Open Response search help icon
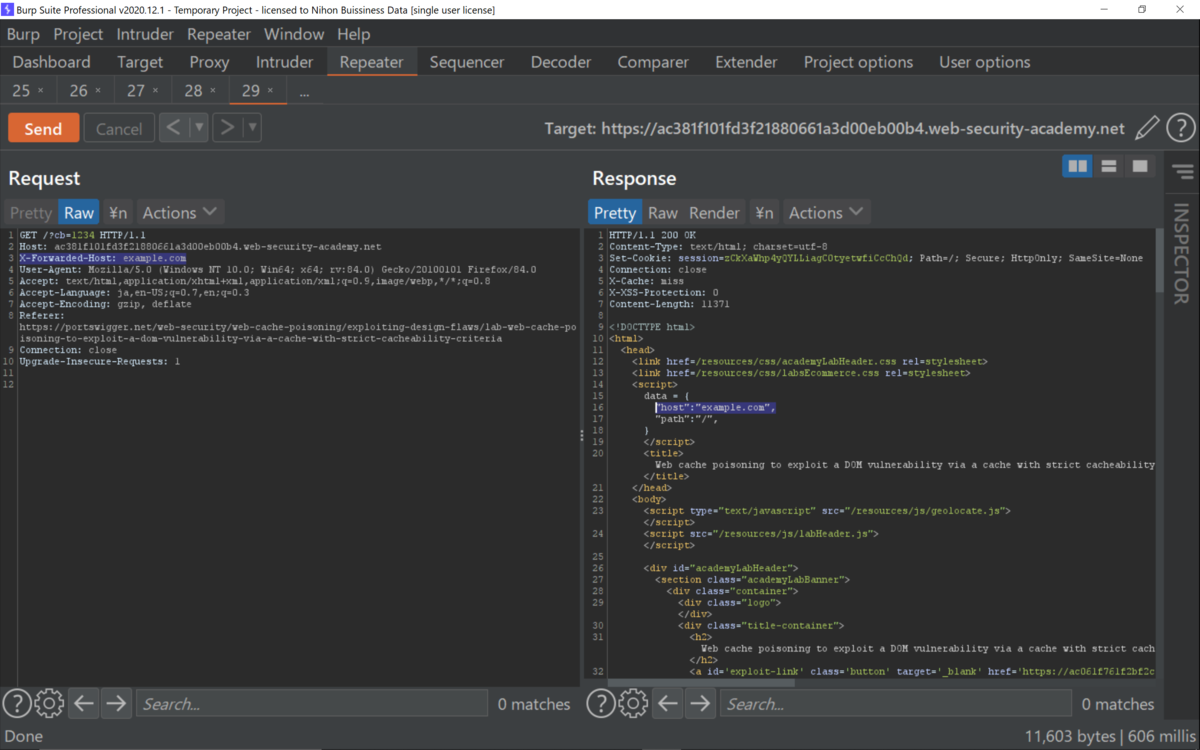Image resolution: width=1200 pixels, height=750 pixels. (x=600, y=704)
